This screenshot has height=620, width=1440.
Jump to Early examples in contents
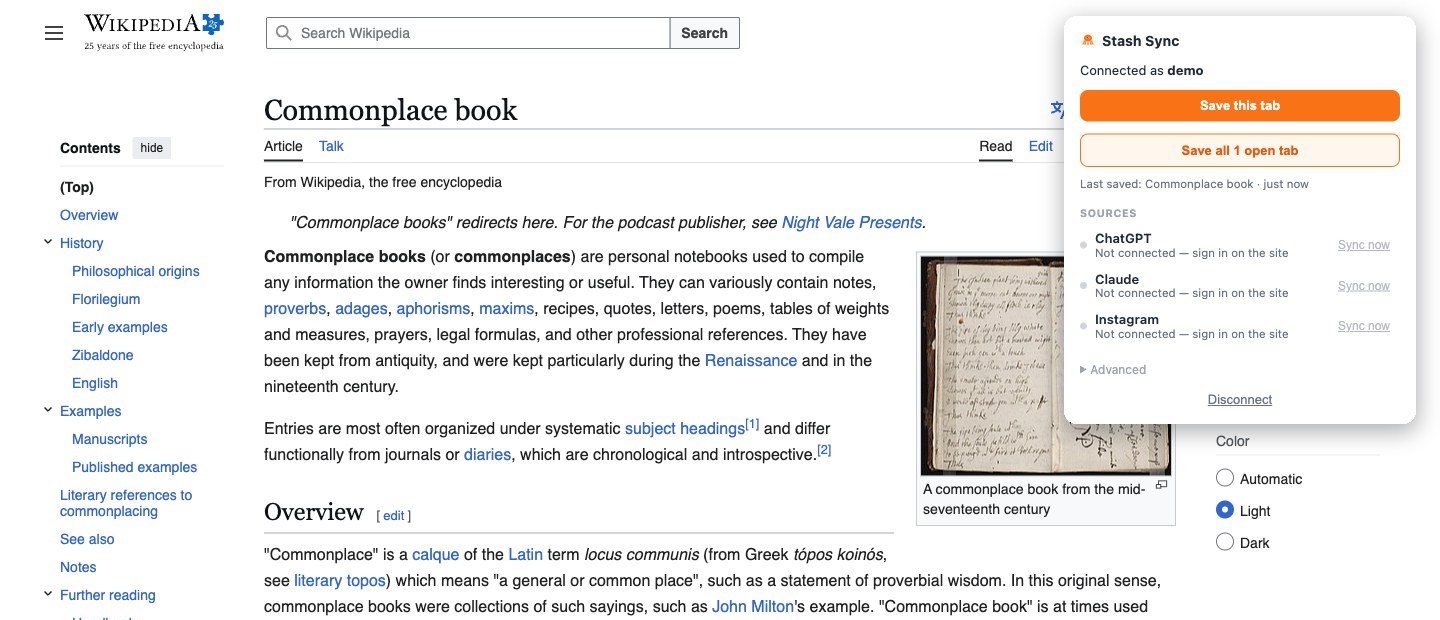[120, 327]
